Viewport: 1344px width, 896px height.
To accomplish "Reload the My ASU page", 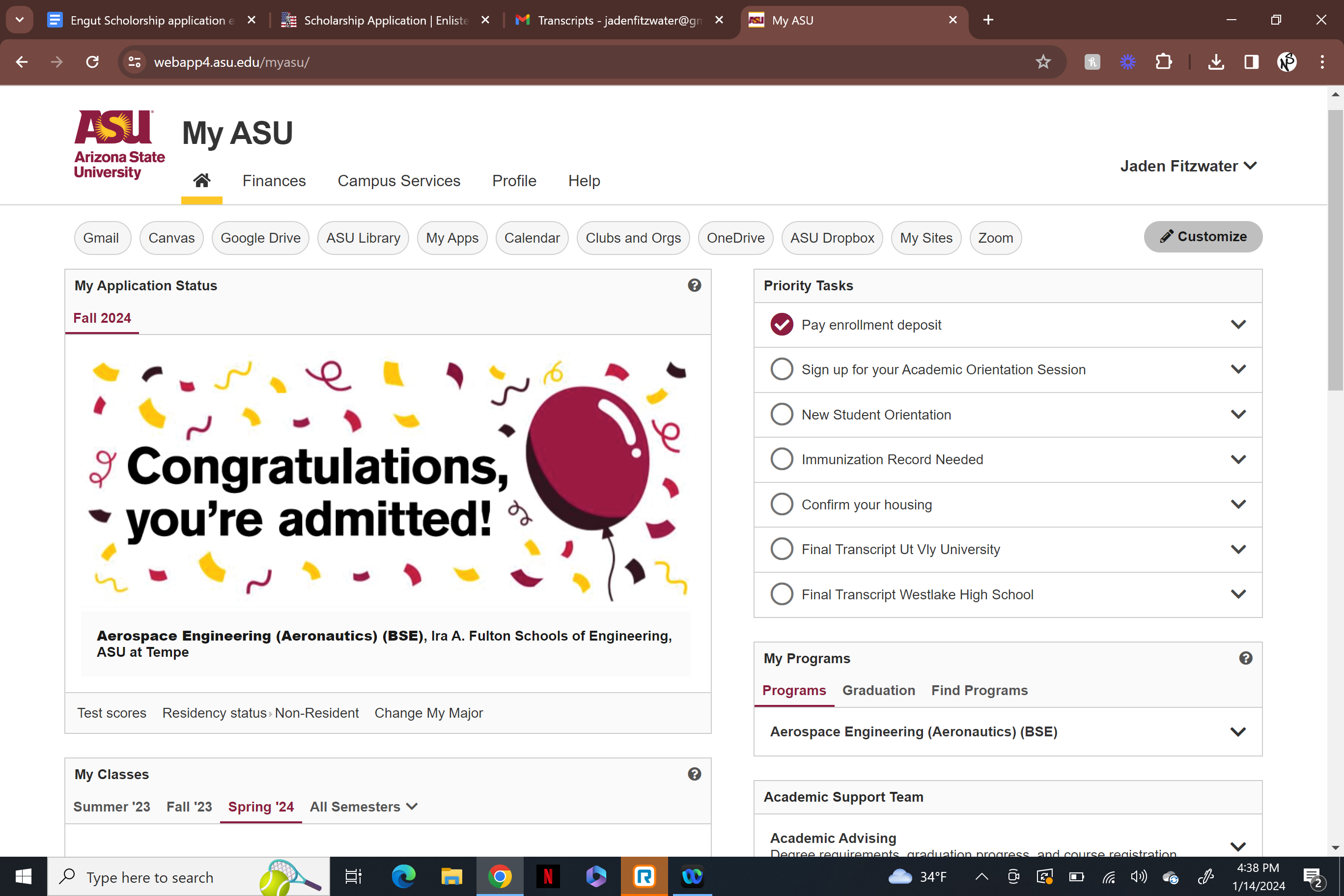I will point(92,62).
